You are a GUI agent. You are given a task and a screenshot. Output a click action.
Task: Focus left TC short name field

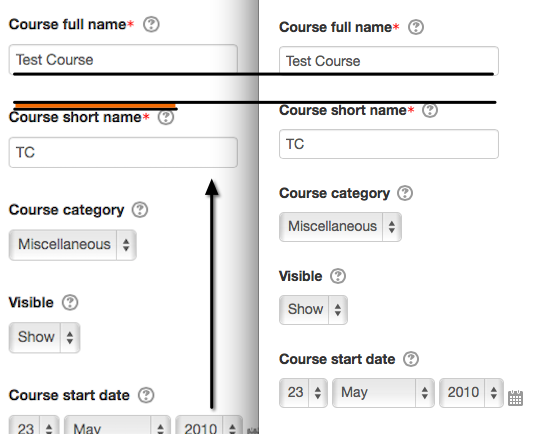coord(123,152)
